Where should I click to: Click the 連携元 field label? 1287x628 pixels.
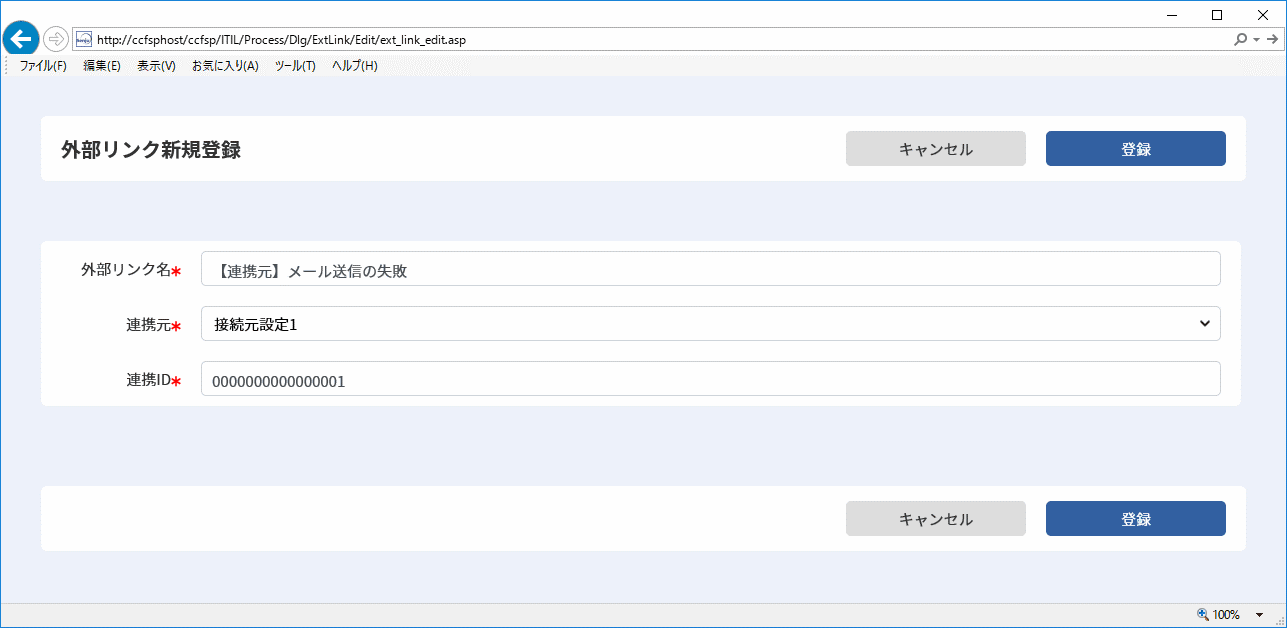pos(149,325)
